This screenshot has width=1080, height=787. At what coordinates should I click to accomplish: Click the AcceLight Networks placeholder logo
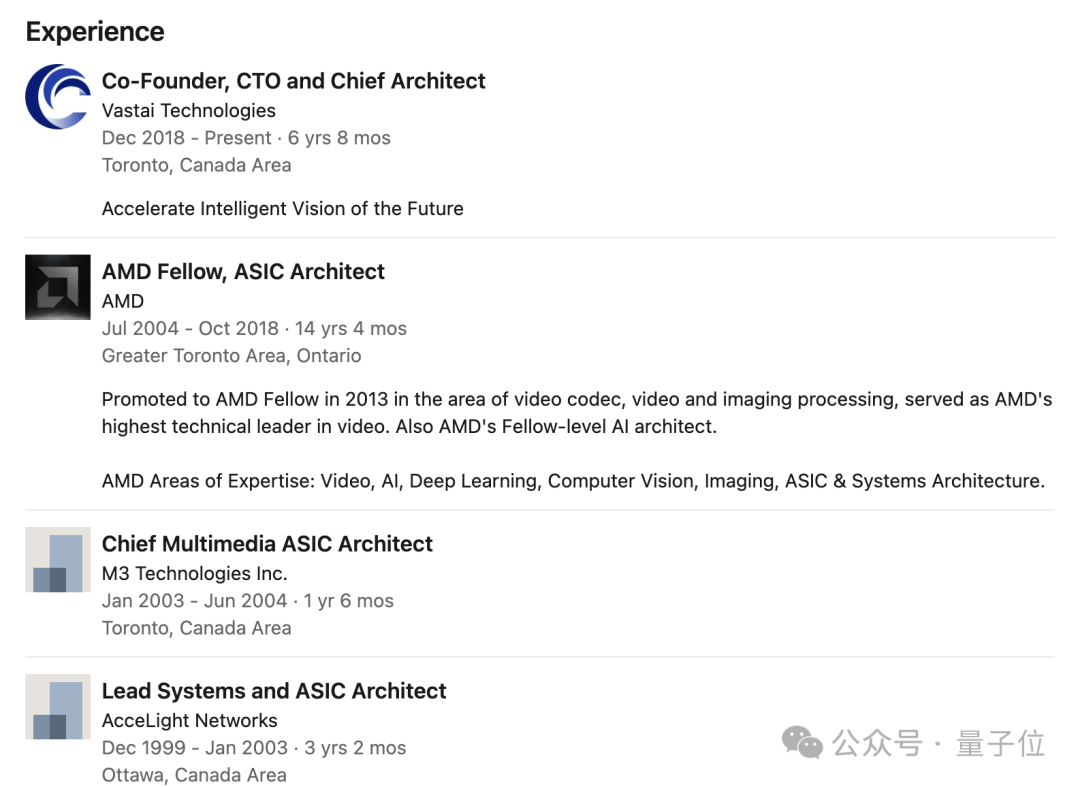58,706
